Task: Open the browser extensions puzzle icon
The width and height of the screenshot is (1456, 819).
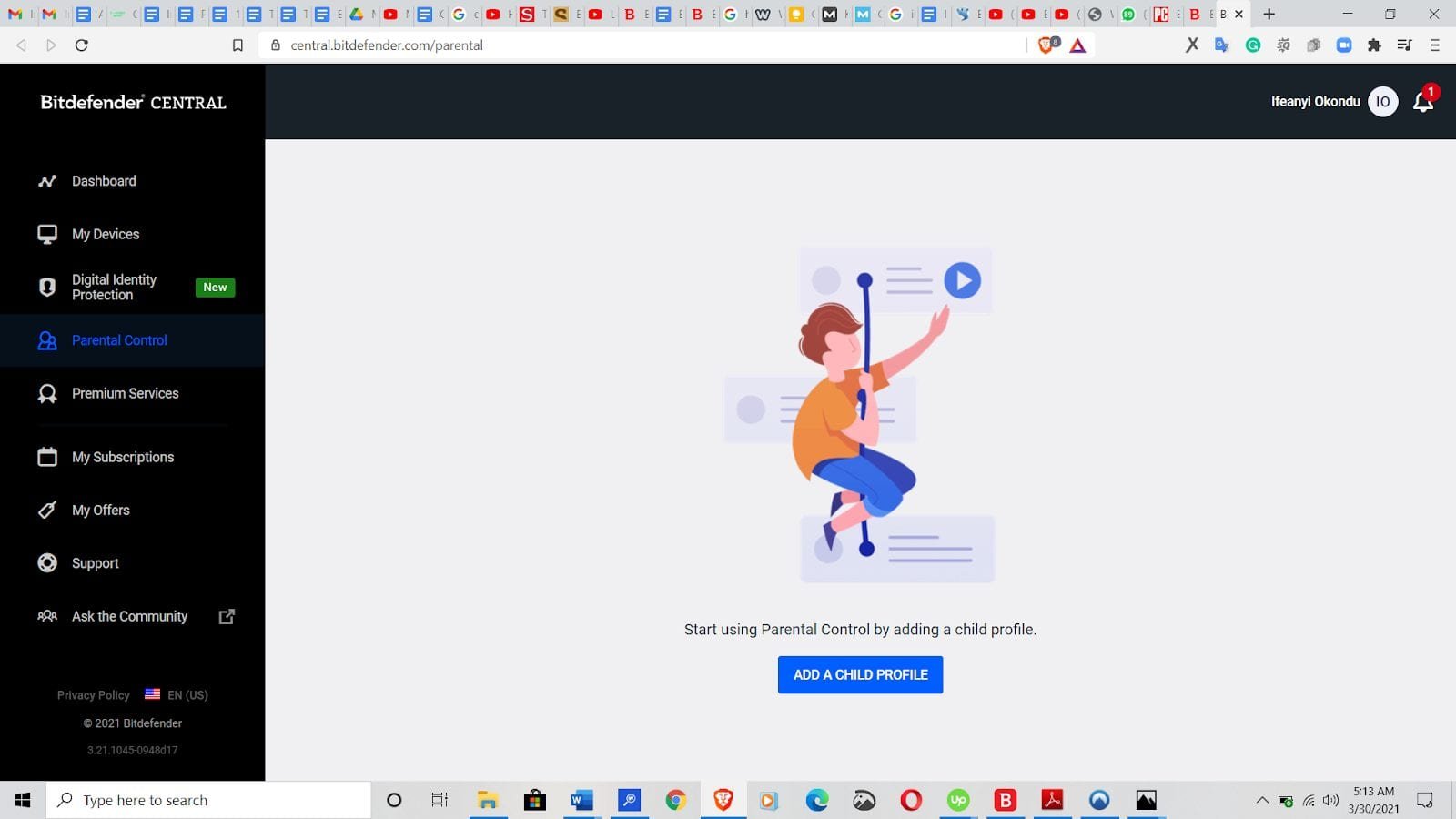Action: (x=1374, y=45)
